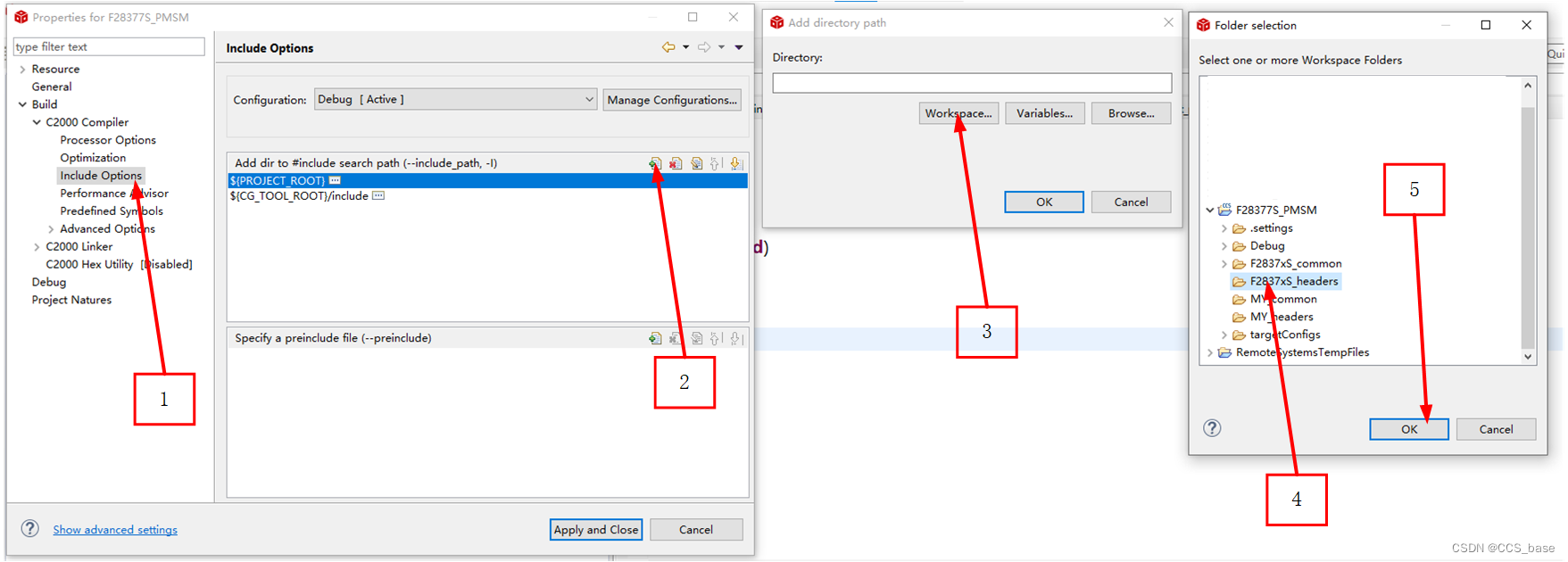This screenshot has height=562, width=1568.
Task: Click the RemoteSystemsTempFiles project icon
Action: point(1224,352)
